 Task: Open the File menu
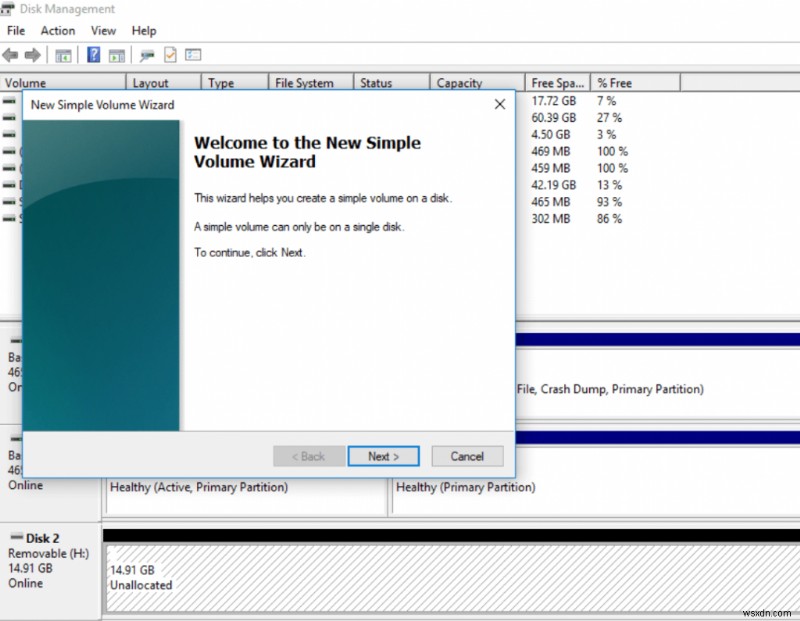[x=16, y=31]
